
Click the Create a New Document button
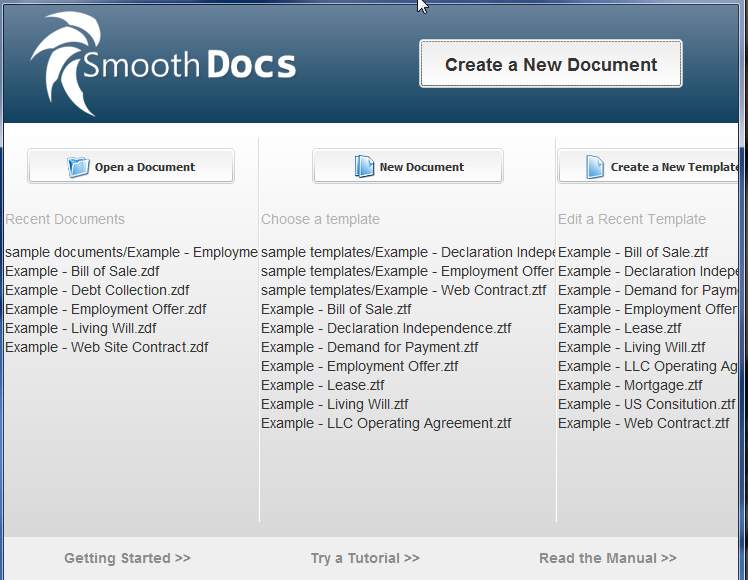tap(551, 63)
